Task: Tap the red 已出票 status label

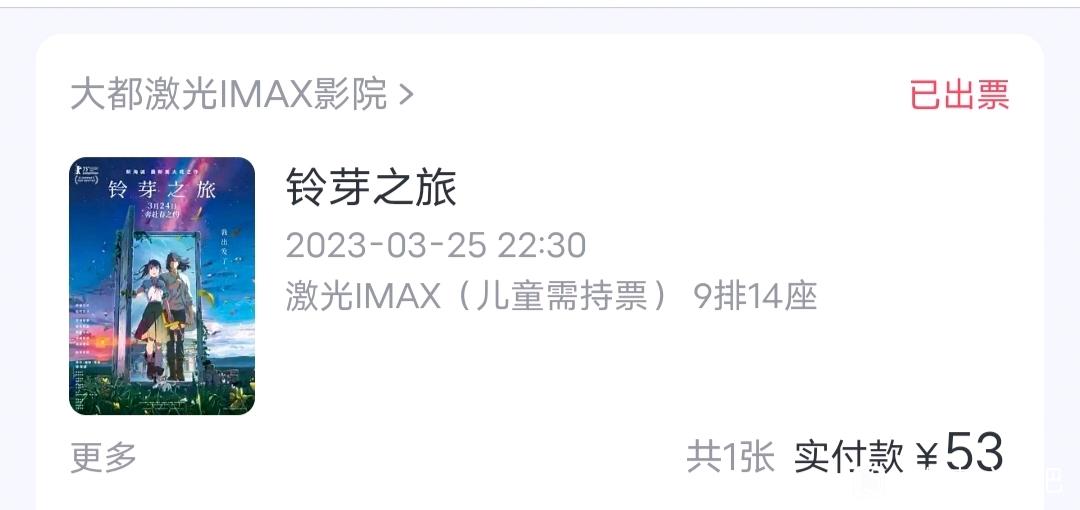Action: [x=959, y=94]
